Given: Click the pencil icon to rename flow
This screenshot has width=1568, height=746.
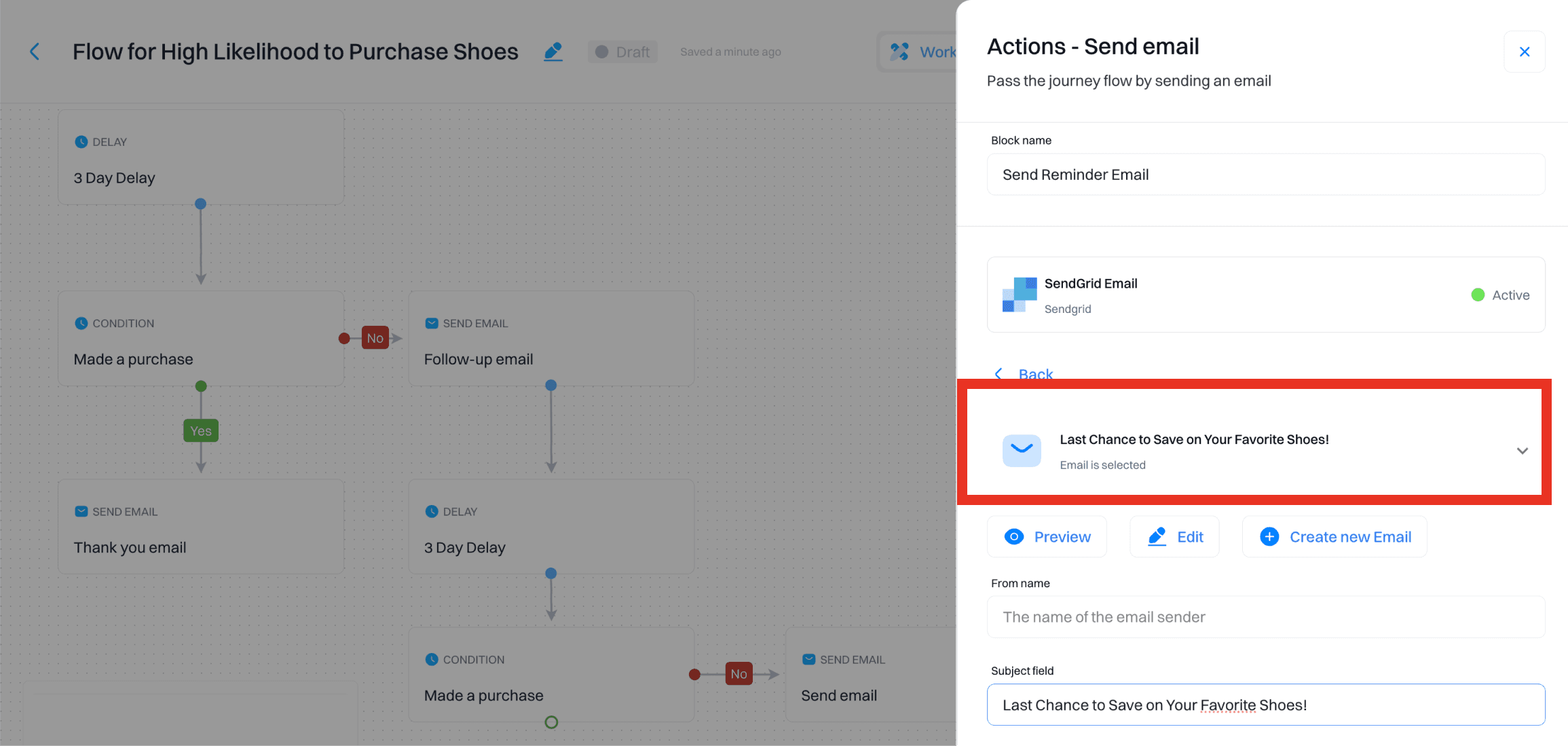Looking at the screenshot, I should coord(553,52).
